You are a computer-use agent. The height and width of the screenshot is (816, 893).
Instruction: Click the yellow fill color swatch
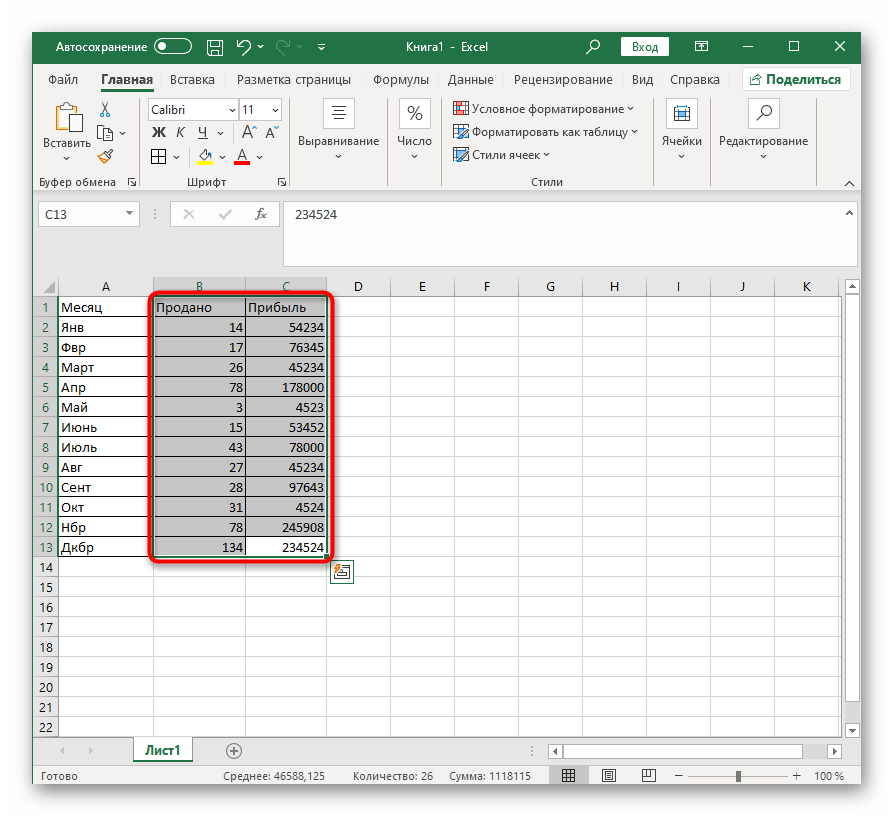(205, 157)
